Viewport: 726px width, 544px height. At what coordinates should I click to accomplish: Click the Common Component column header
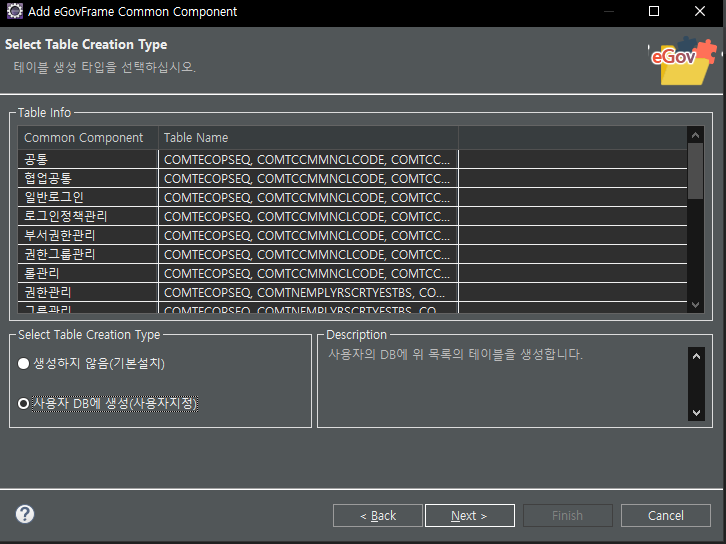point(88,138)
